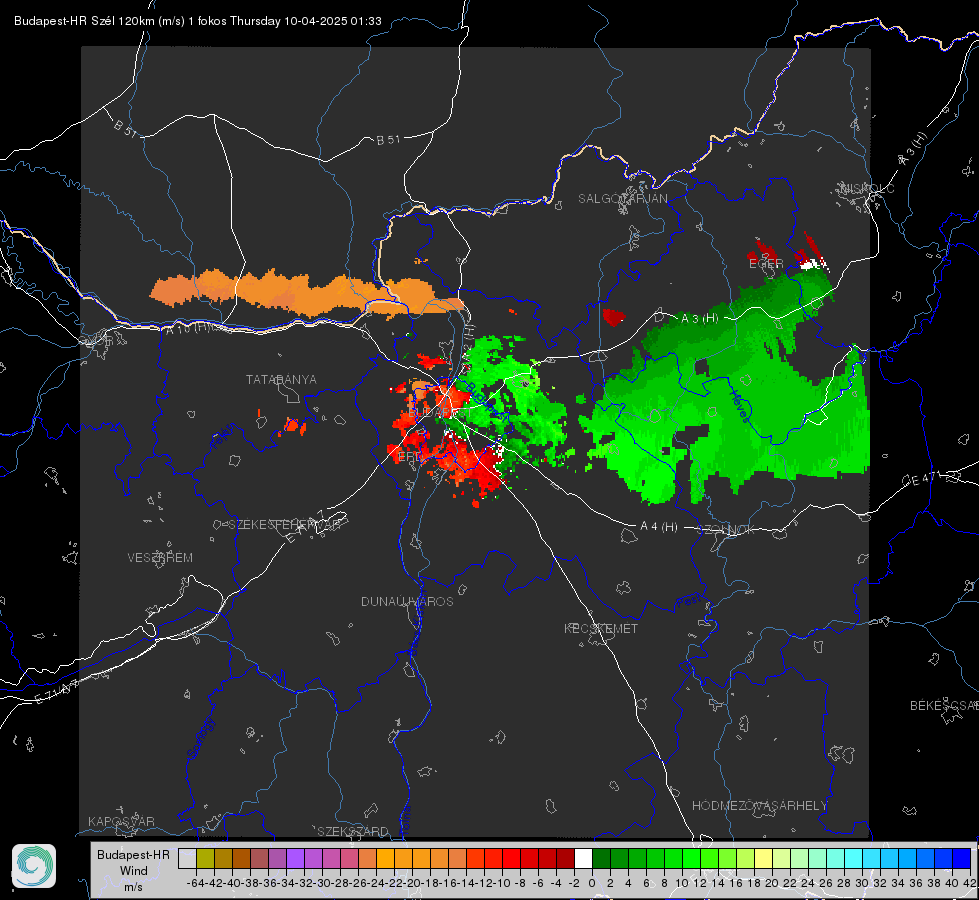Image resolution: width=979 pixels, height=900 pixels.
Task: Click the blue 'Pest' county label
Action: click(x=688, y=602)
